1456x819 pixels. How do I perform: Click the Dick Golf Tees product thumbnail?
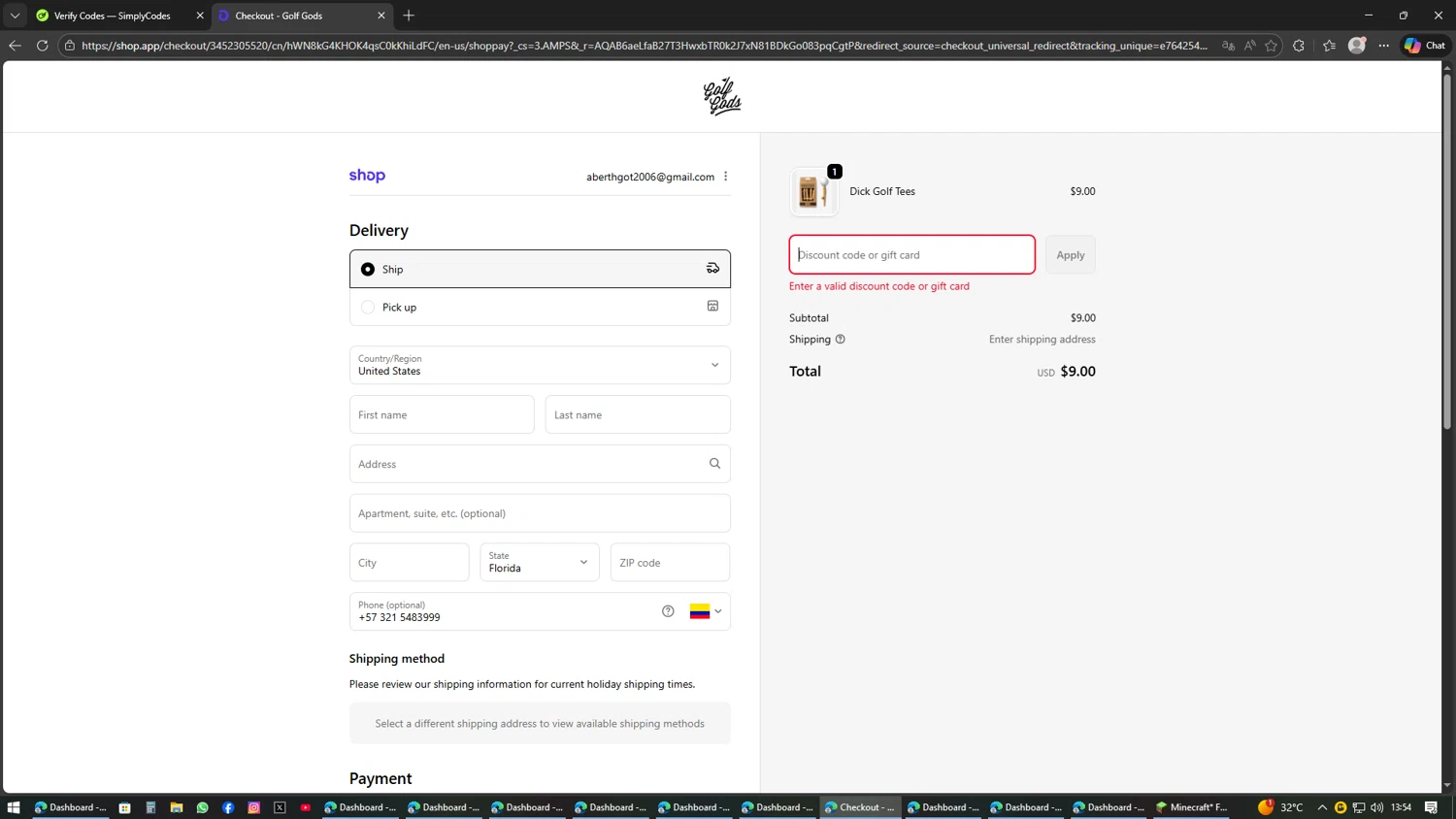click(813, 191)
